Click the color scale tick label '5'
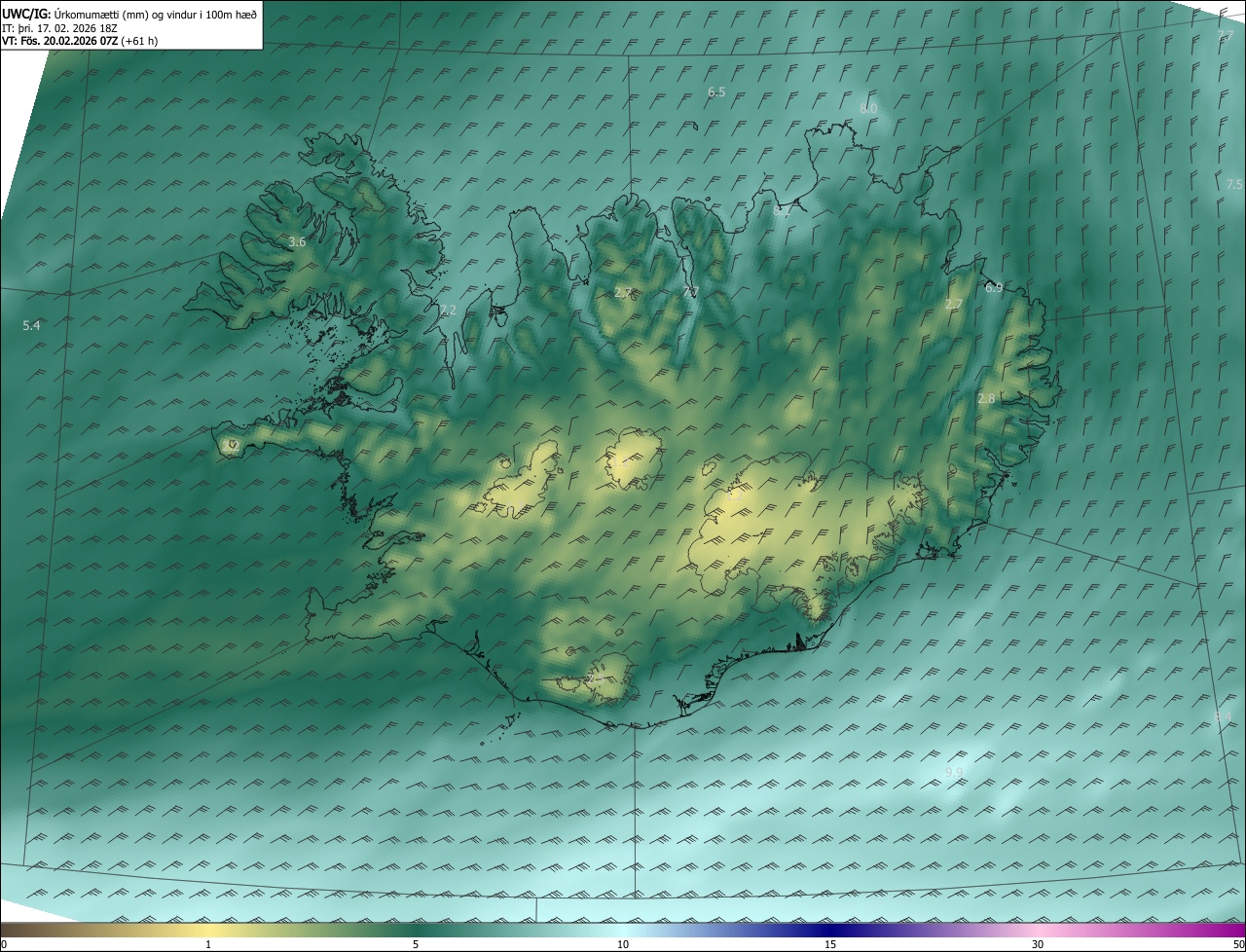Viewport: 1246px width, 952px height. point(416,945)
